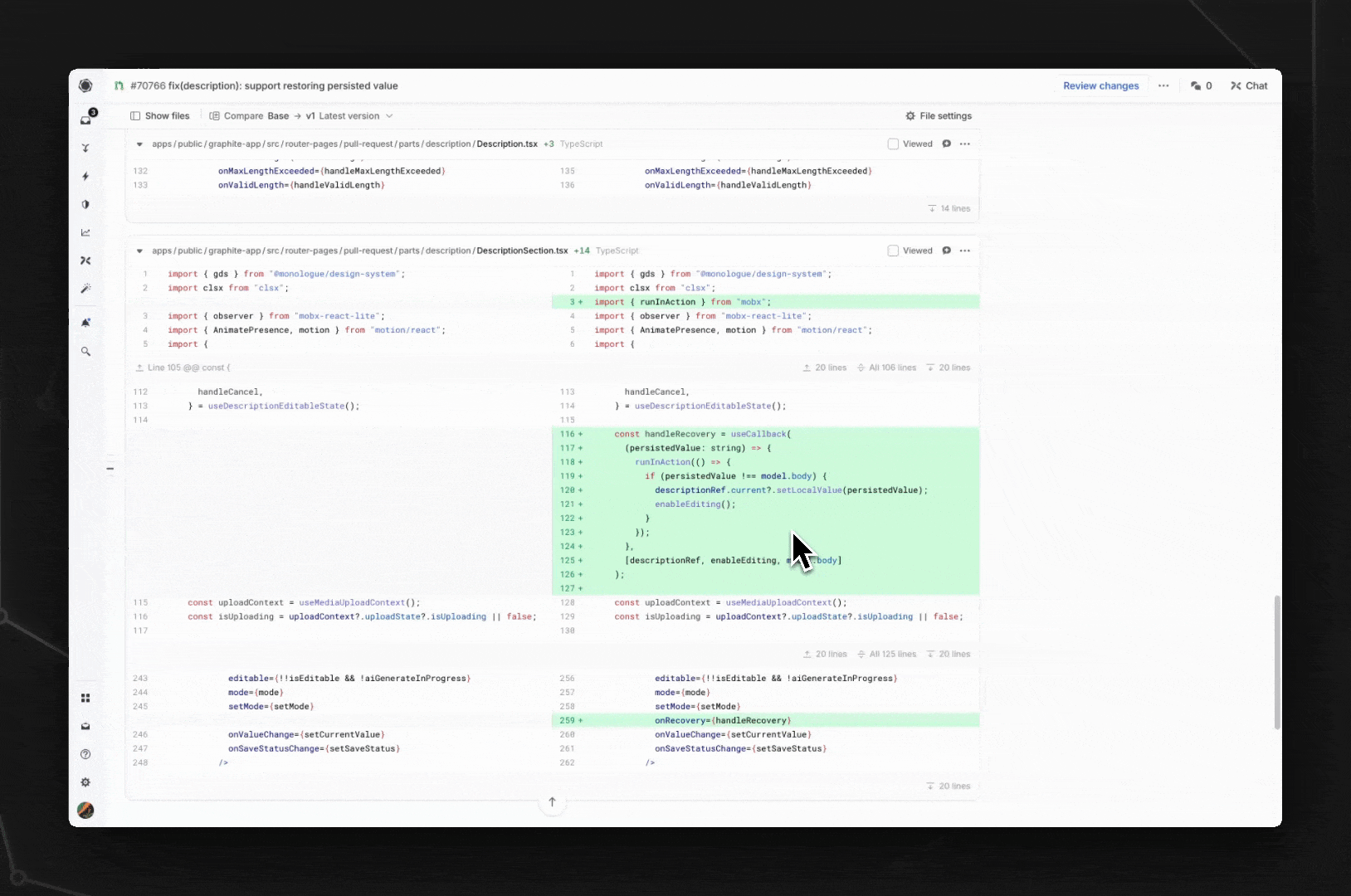Screen dimensions: 1351x896
Task: Mark DescriptionSection.tsx as Viewed
Action: (x=893, y=251)
